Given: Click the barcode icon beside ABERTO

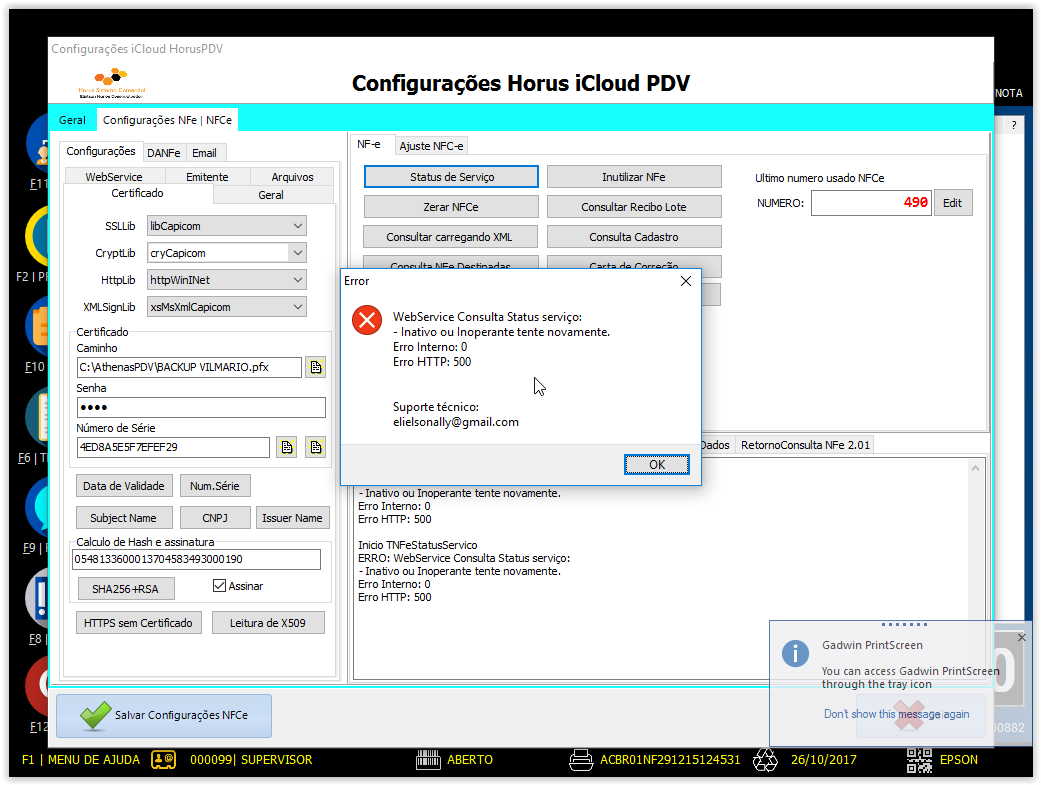Looking at the screenshot, I should (428, 760).
